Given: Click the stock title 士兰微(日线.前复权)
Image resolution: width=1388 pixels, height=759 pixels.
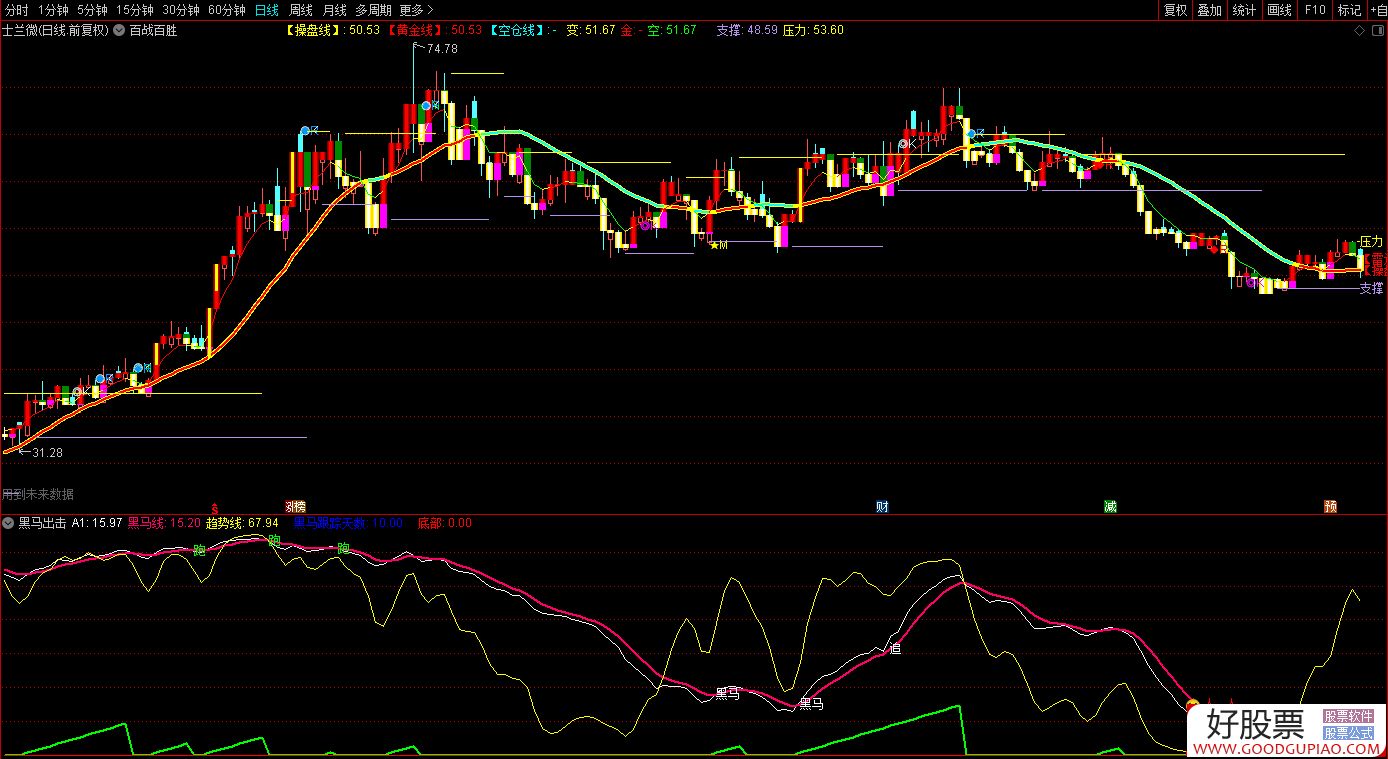Looking at the screenshot, I should click(x=56, y=30).
